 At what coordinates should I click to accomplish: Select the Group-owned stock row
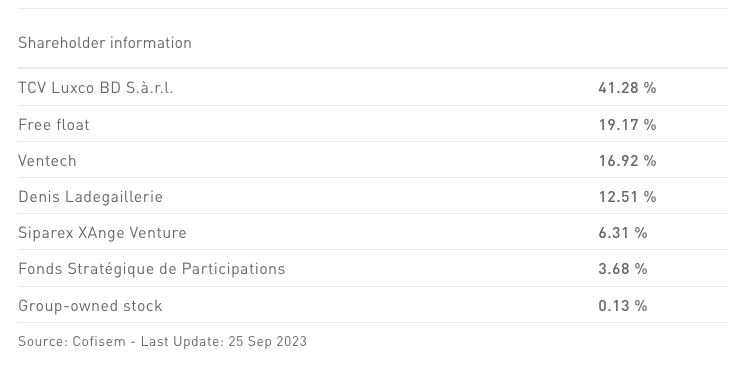[373, 306]
